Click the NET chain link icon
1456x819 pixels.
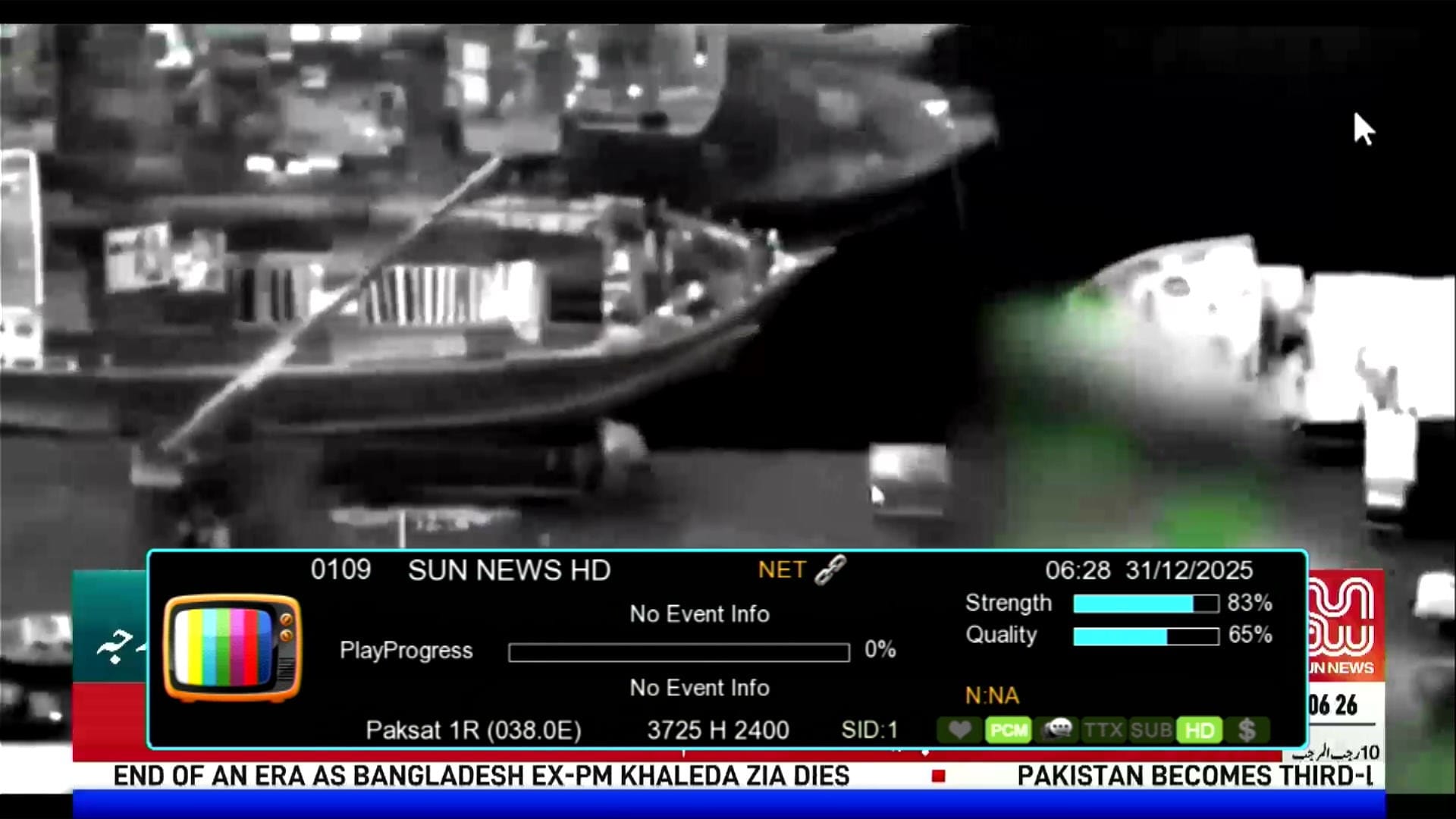830,570
